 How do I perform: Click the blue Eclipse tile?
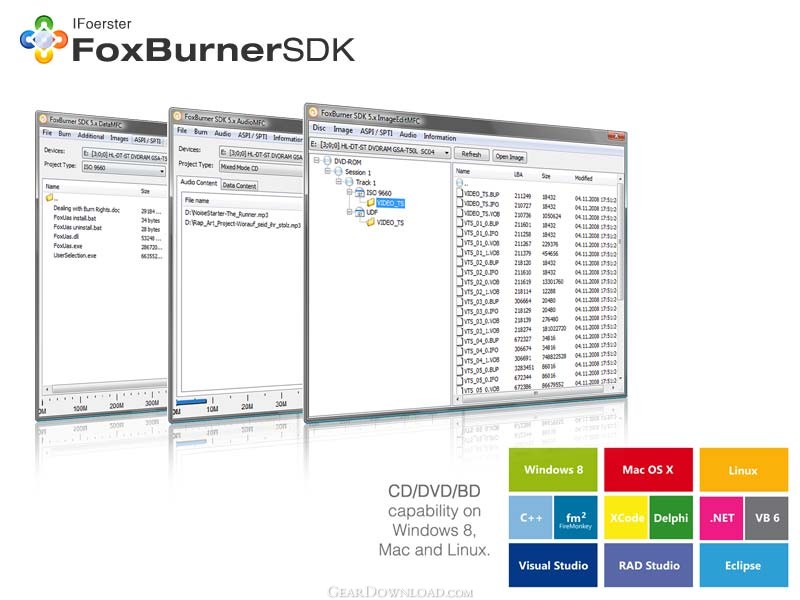[x=743, y=565]
